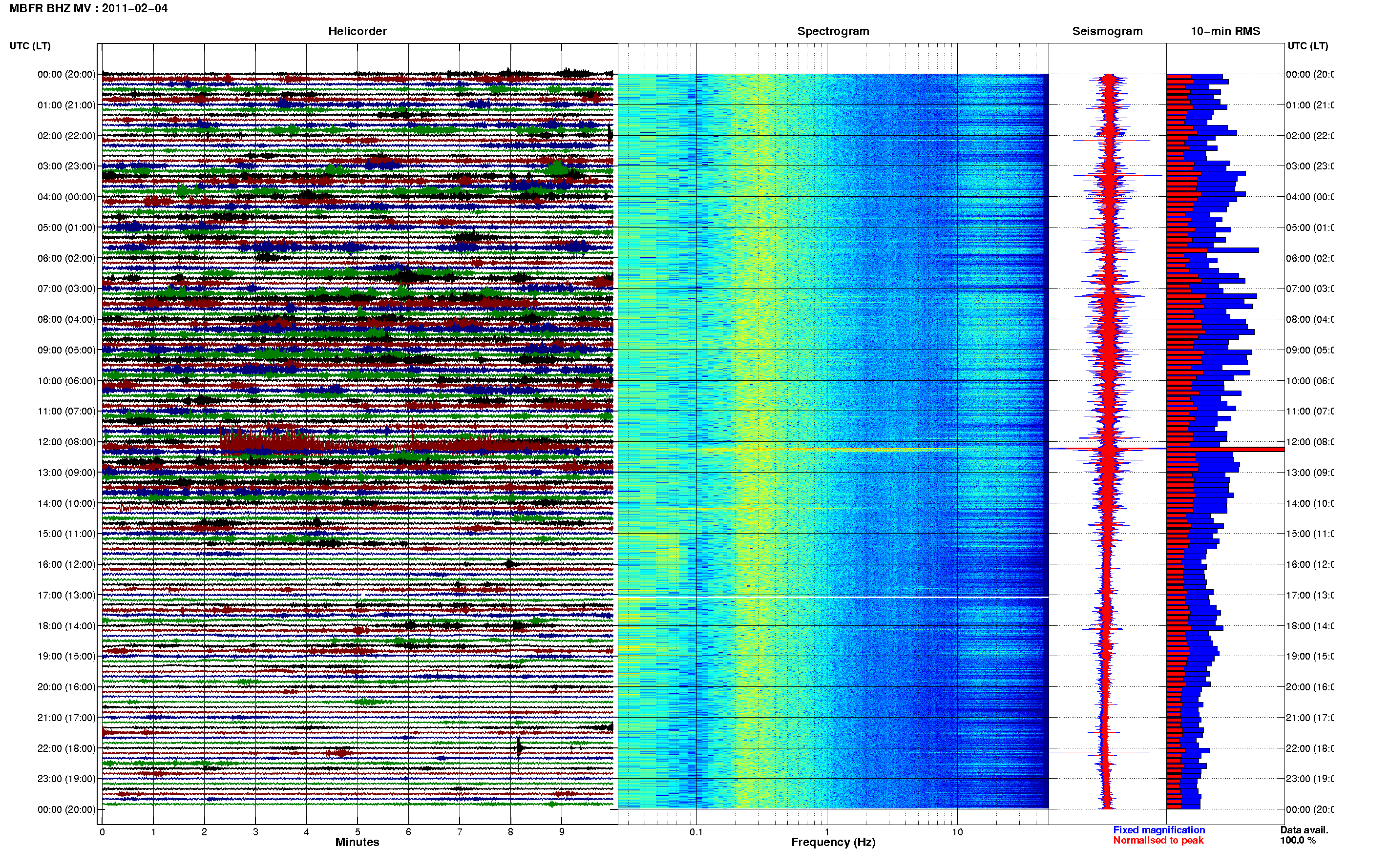The image size is (1389, 868).
Task: Click the title 'MBFR BHZ MV : 2011-02-04'
Action: pos(88,9)
